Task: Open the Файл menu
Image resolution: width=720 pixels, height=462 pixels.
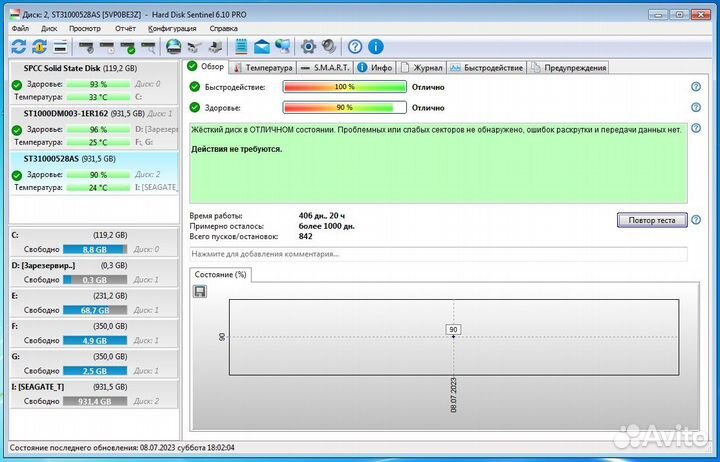Action: point(20,28)
